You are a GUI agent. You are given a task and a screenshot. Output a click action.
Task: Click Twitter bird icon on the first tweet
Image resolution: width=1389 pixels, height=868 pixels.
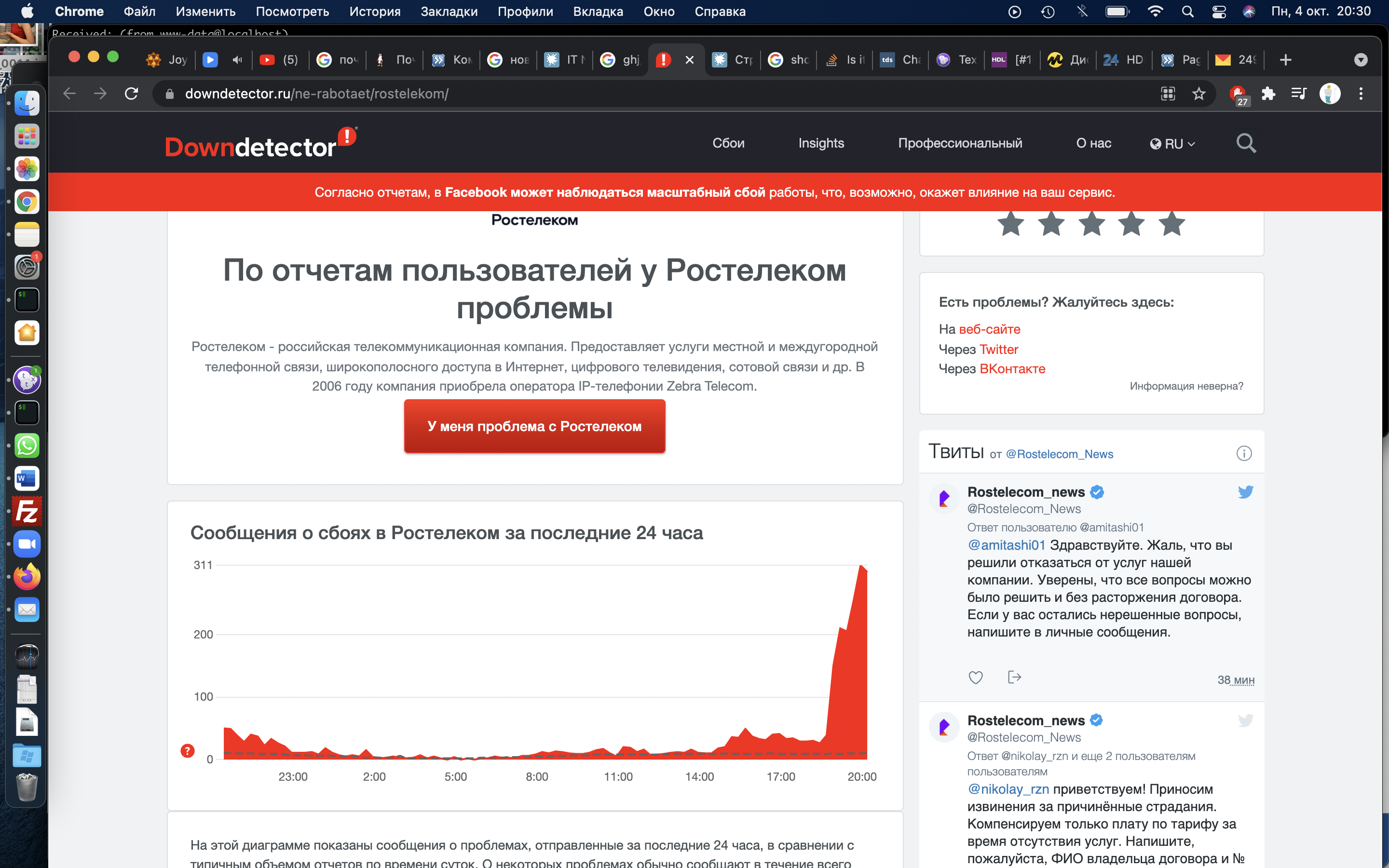tap(1245, 492)
